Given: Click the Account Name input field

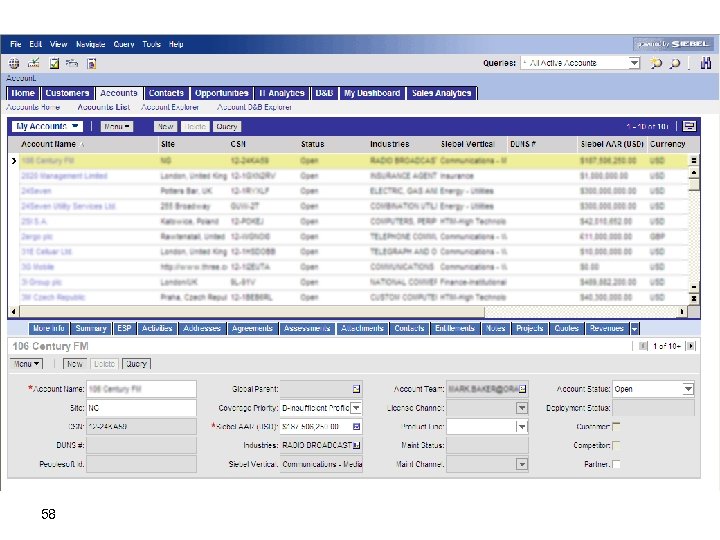Looking at the screenshot, I should click(141, 389).
